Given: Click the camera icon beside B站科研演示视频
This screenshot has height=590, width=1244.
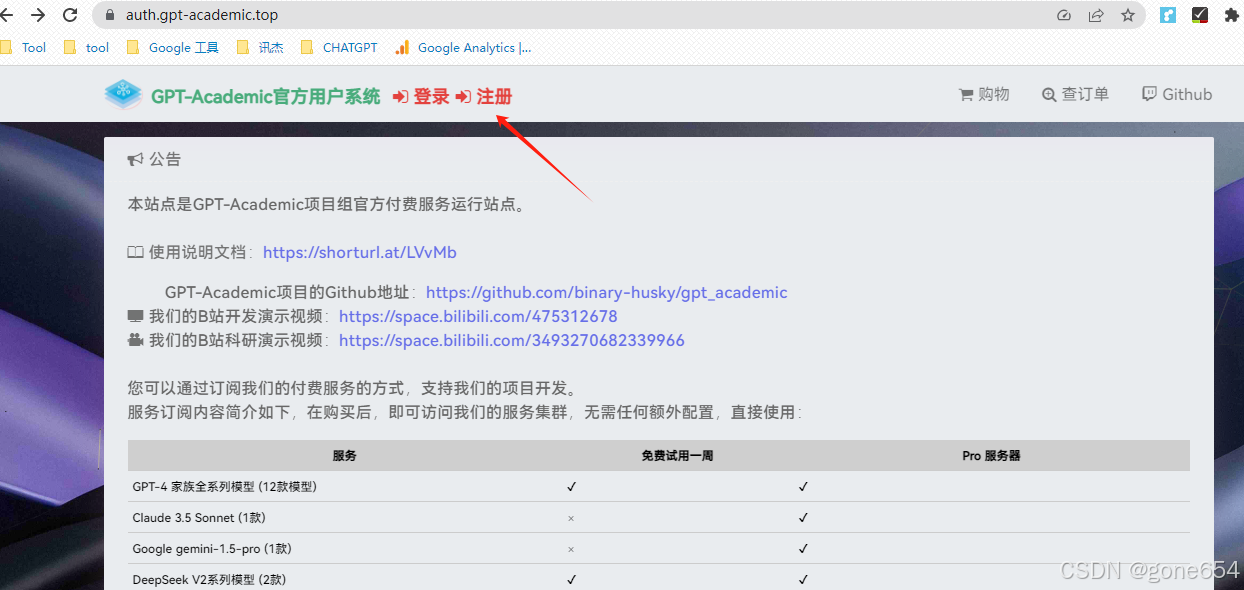Looking at the screenshot, I should click(136, 340).
